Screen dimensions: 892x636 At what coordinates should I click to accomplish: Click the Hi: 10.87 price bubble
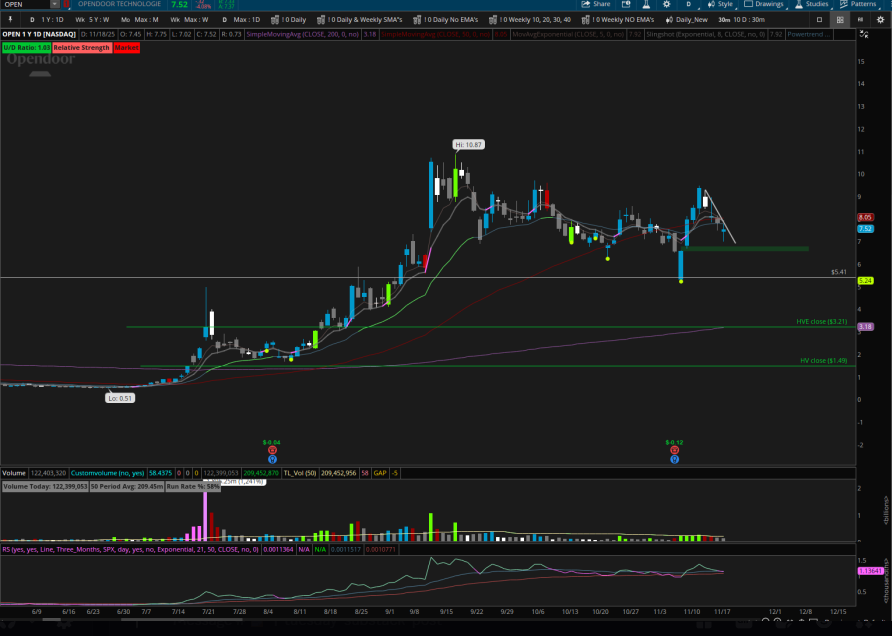coord(469,145)
